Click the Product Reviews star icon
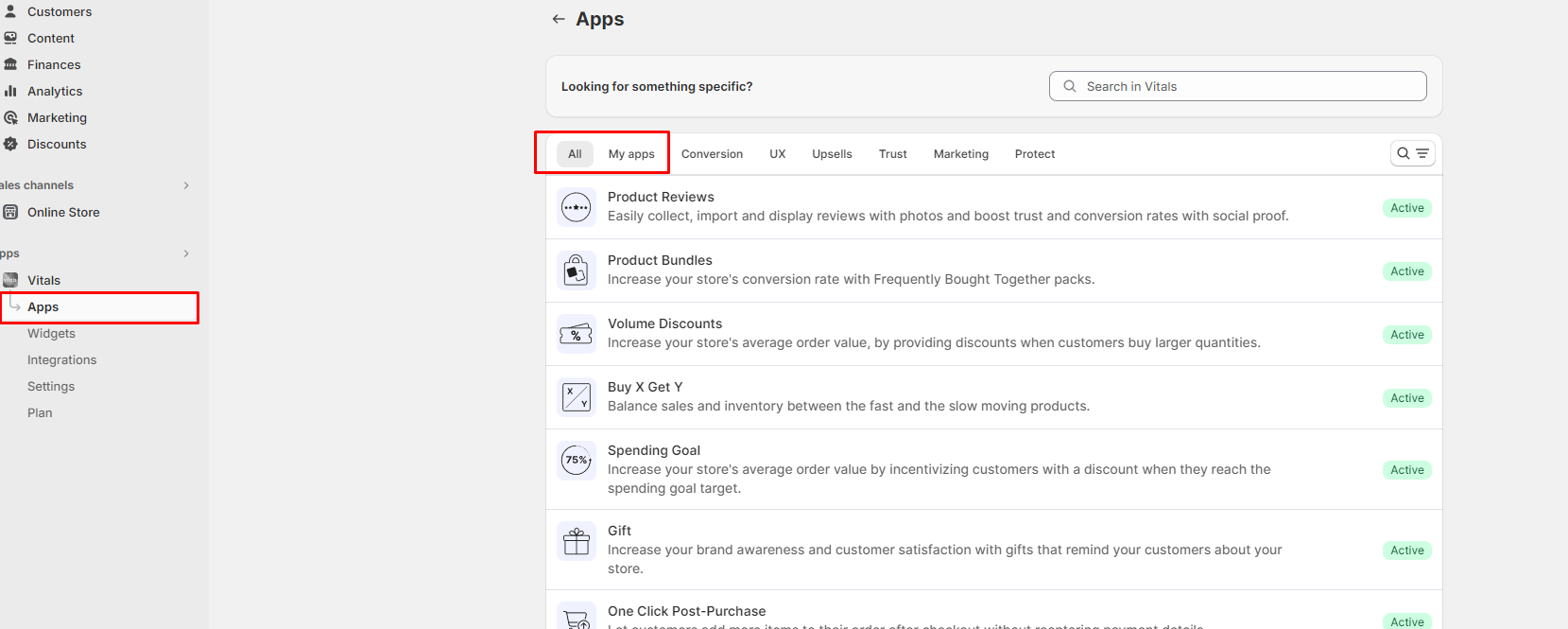This screenshot has width=1568, height=629. click(576, 207)
